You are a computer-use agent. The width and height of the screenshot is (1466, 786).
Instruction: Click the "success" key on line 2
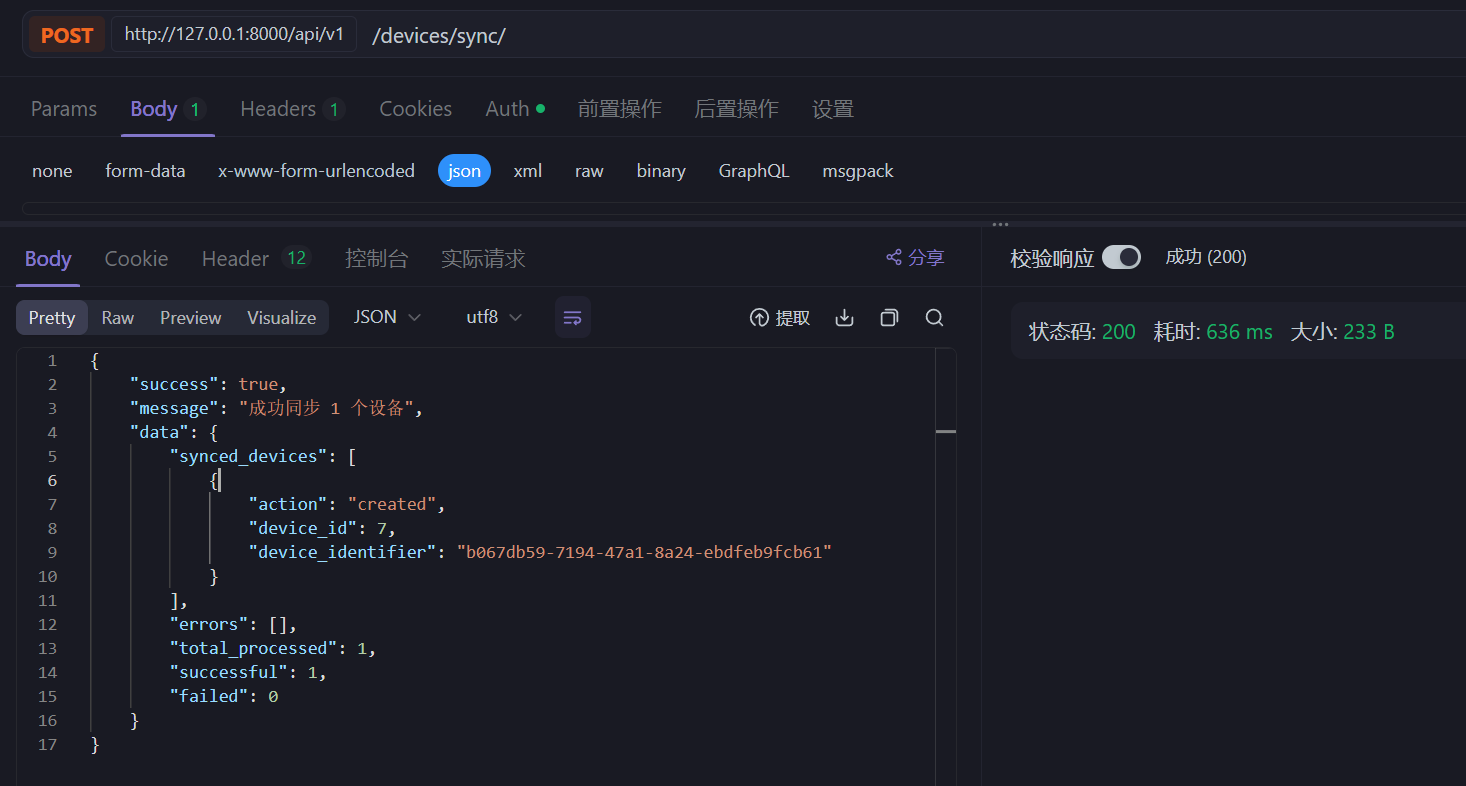(x=175, y=384)
